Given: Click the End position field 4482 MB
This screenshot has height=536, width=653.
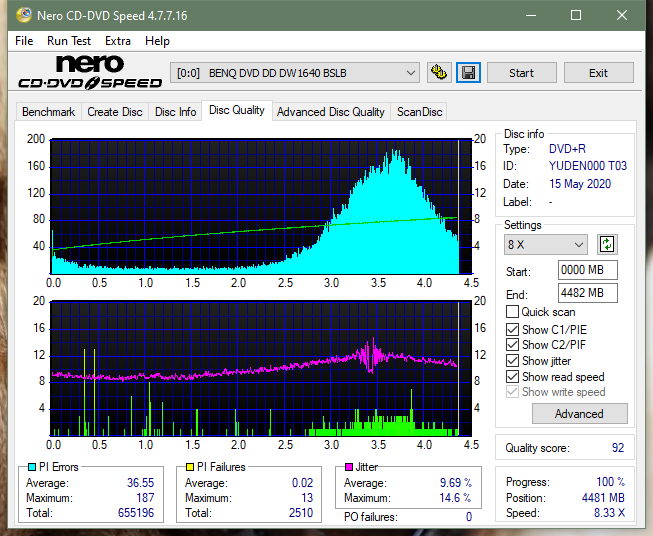Looking at the screenshot, I should 587,293.
